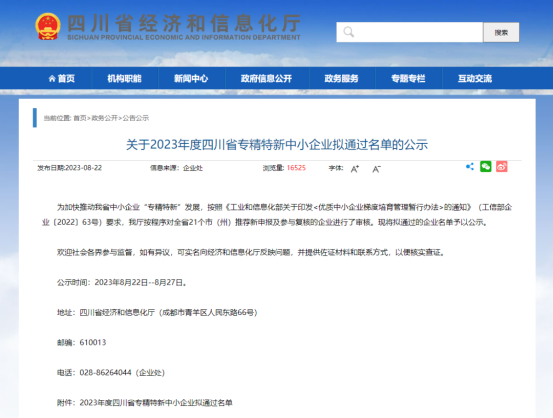The width and height of the screenshot is (553, 418).
Task: Open the 互动交流 menu
Action: point(475,78)
